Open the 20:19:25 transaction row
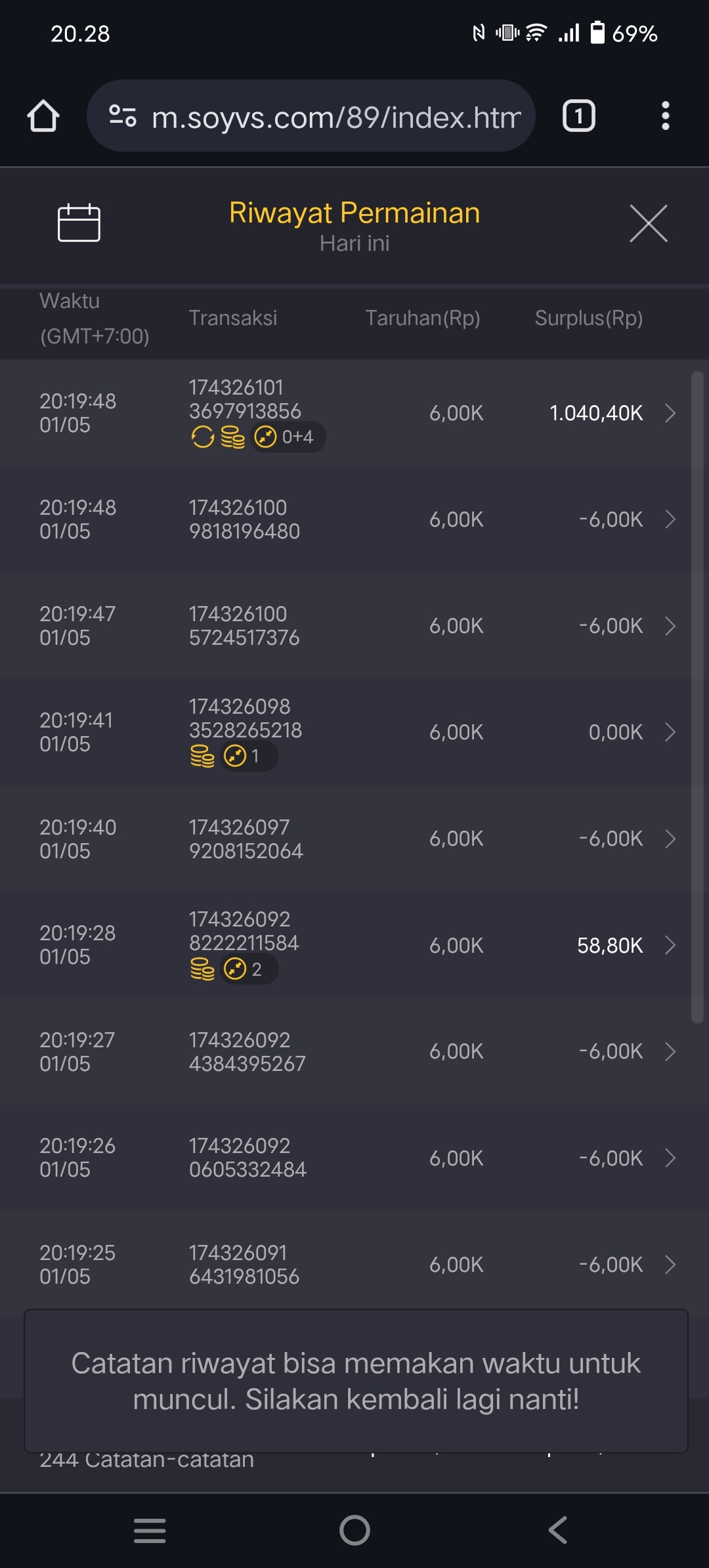Viewport: 709px width, 1568px height. (x=354, y=1264)
